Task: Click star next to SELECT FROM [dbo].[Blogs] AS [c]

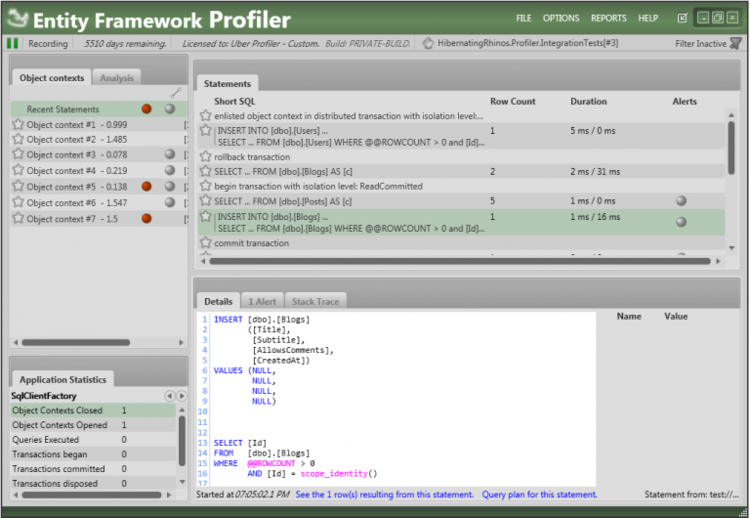Action: (206, 171)
